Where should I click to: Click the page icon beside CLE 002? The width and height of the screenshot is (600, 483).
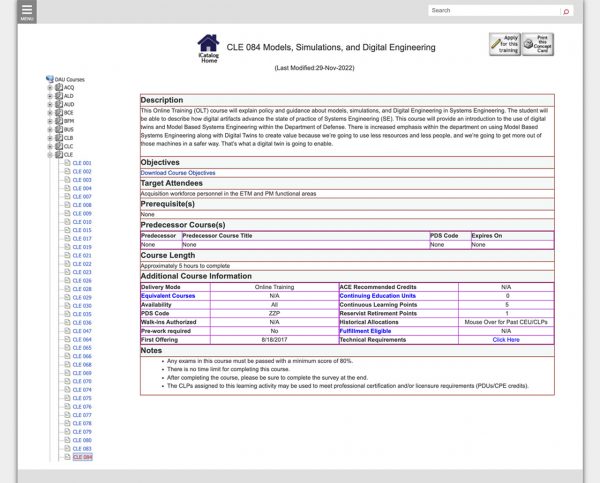[x=67, y=171]
